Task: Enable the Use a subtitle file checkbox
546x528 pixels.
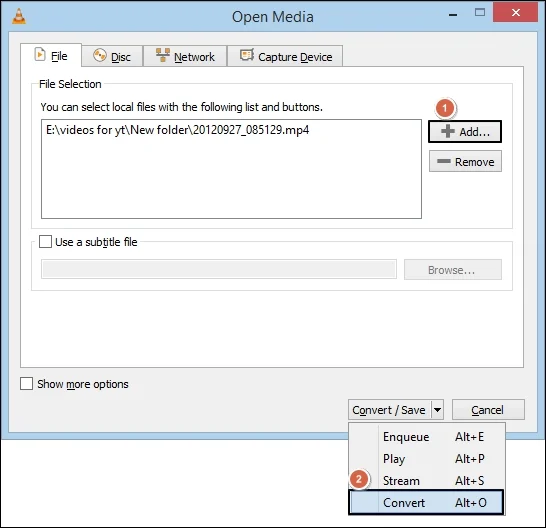Action: pyautogui.click(x=46, y=241)
